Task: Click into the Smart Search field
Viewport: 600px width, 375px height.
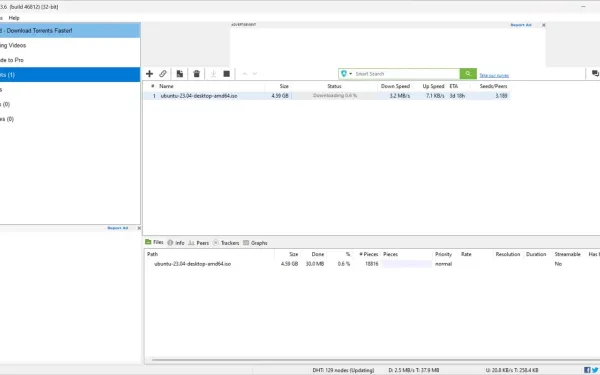Action: [406, 73]
